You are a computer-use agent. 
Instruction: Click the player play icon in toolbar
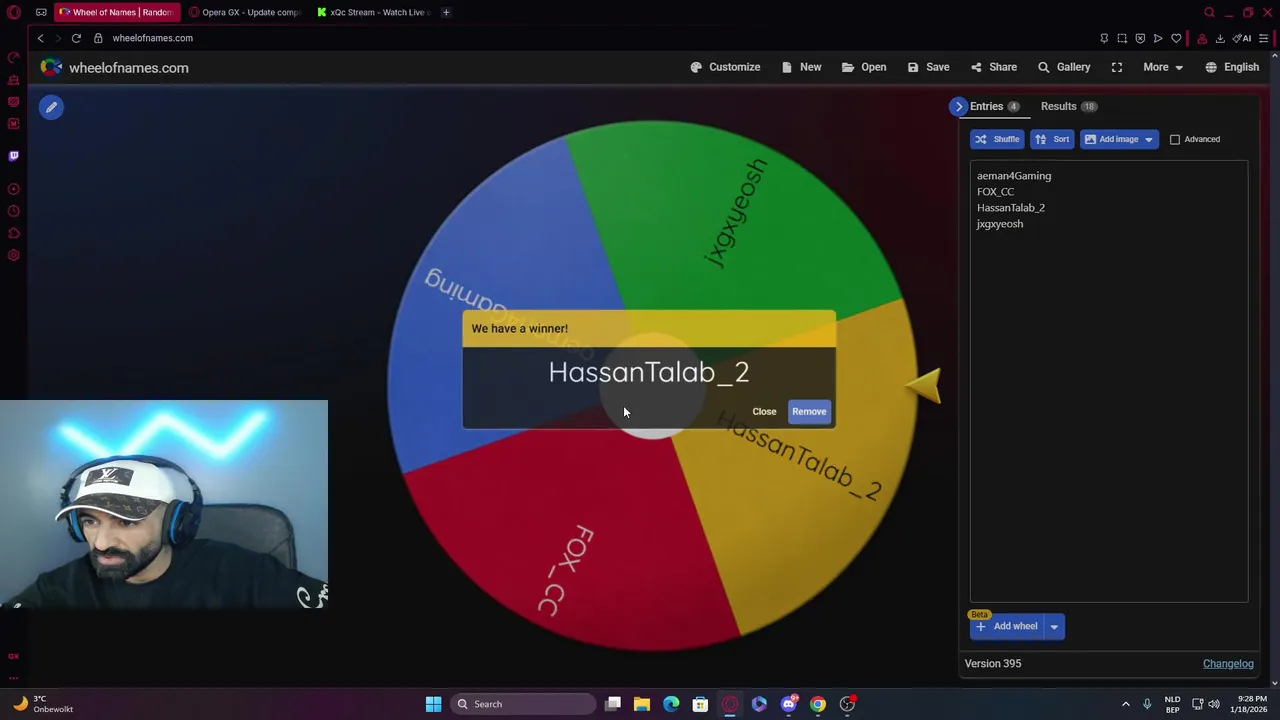[x=1158, y=38]
